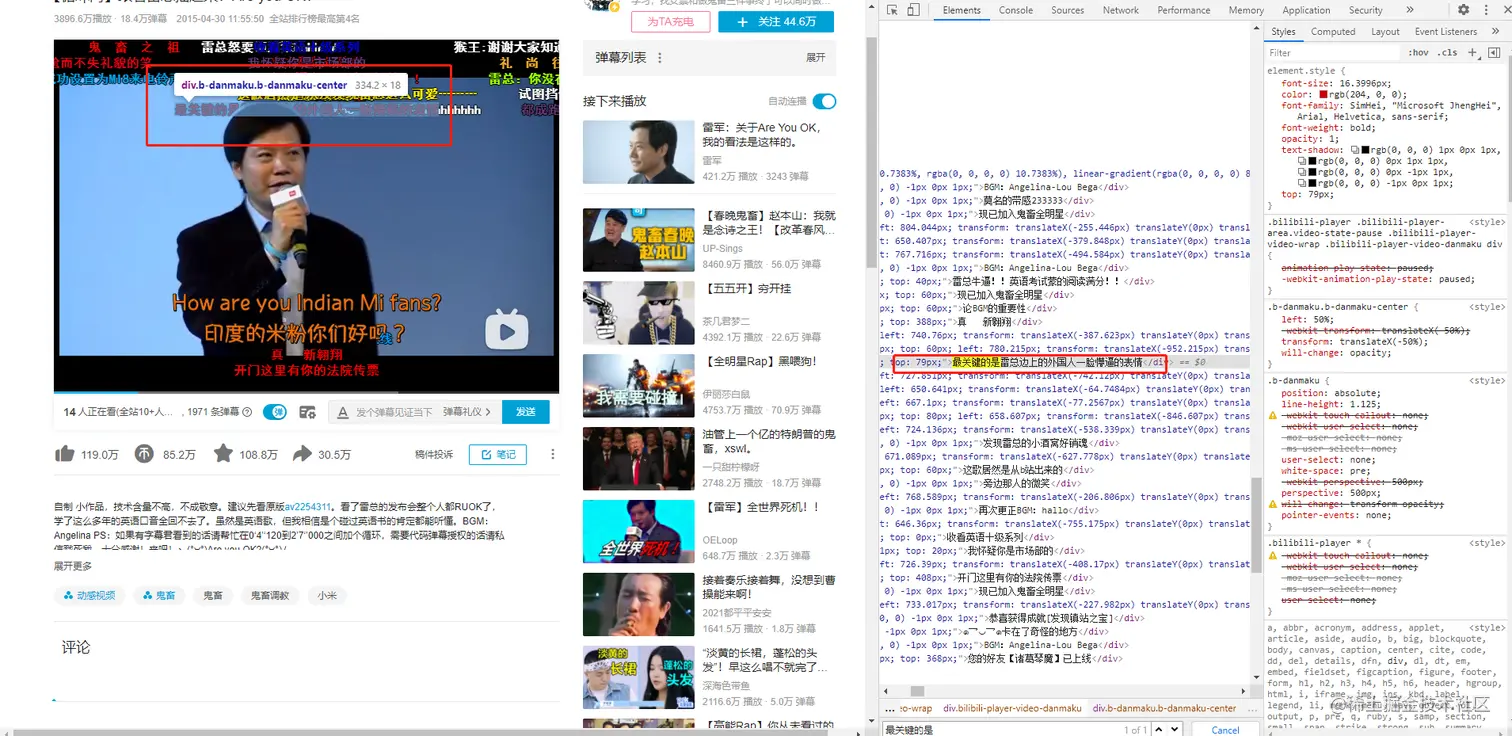
Task: Toggle the :hov element state panel
Action: 1418,52
